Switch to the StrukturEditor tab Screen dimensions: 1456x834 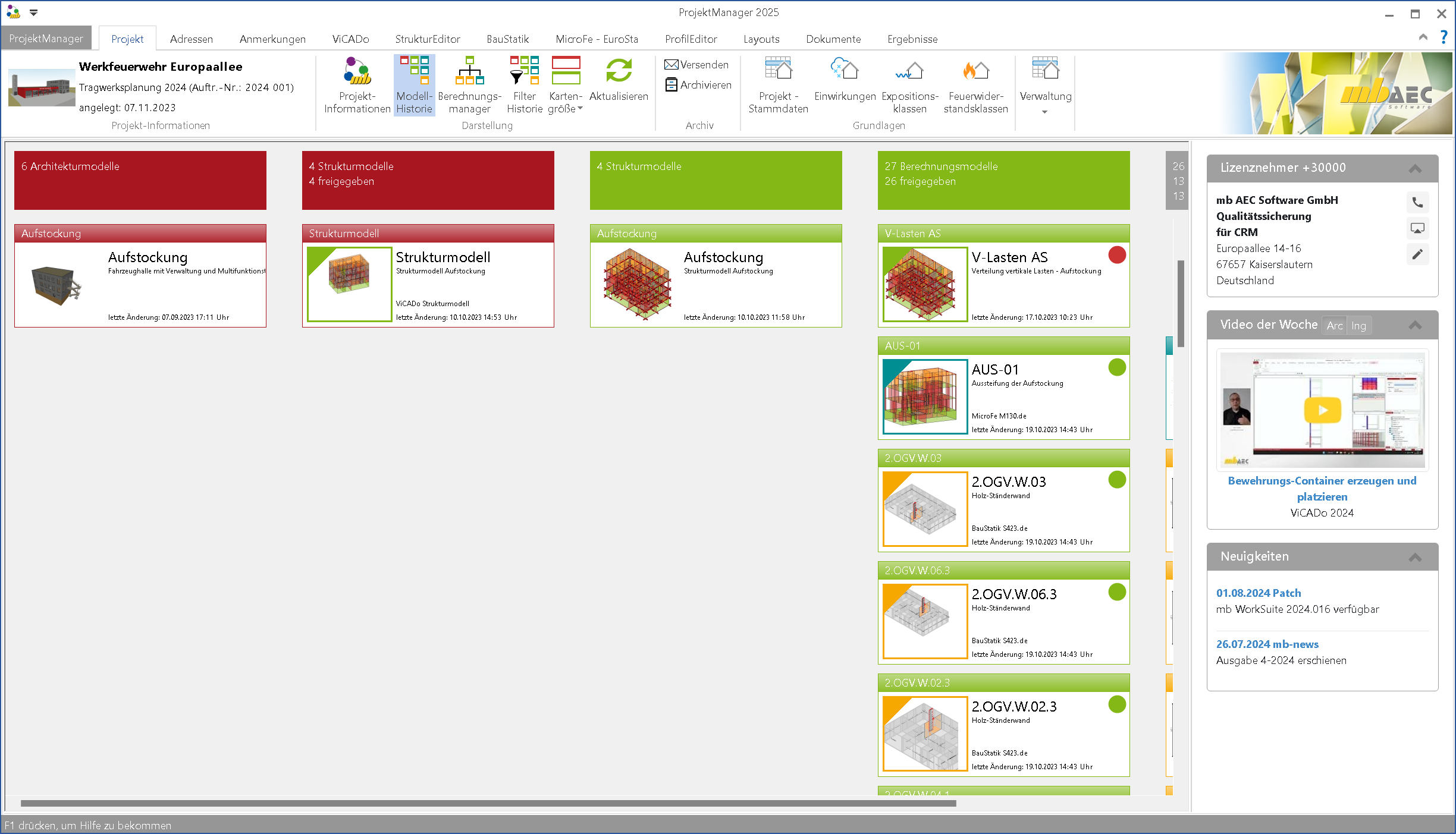428,39
